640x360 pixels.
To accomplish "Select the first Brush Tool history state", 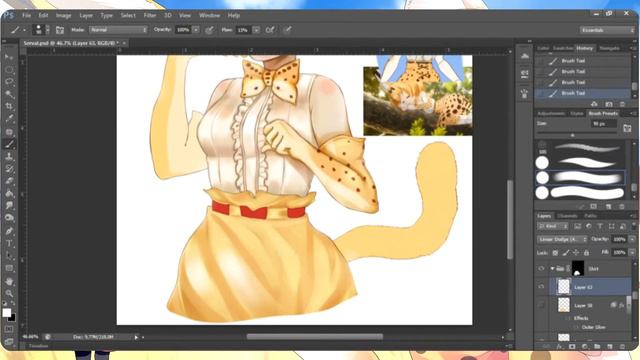I will 583,61.
